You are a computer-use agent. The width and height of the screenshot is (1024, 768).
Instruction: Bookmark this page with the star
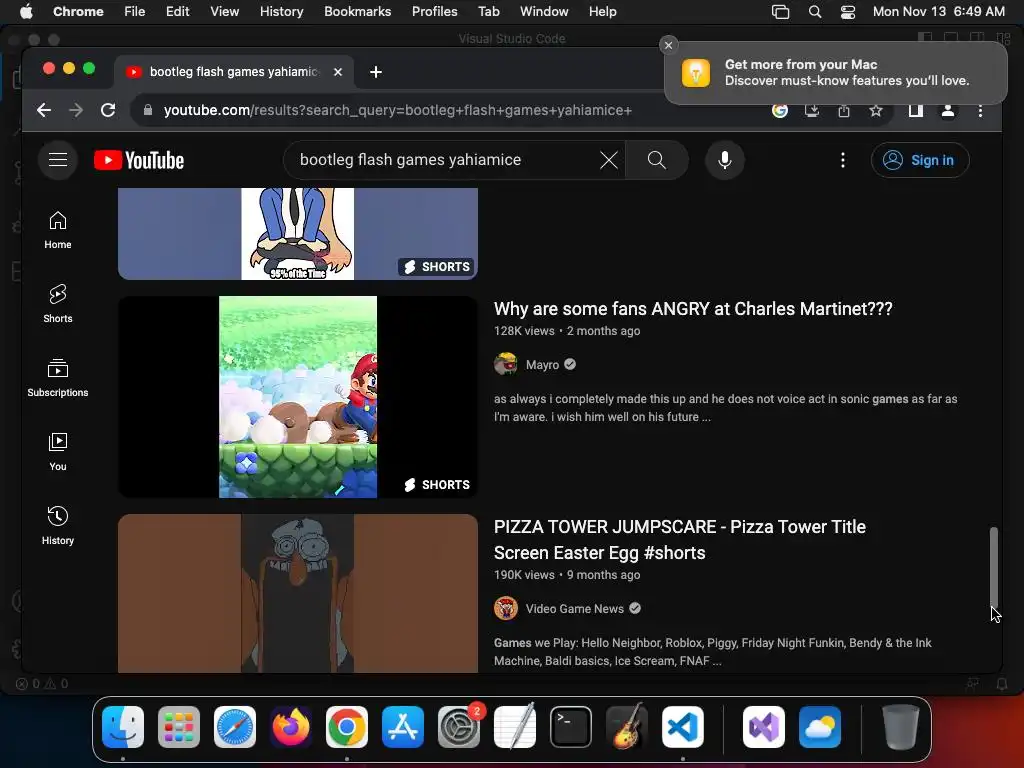pyautogui.click(x=876, y=110)
